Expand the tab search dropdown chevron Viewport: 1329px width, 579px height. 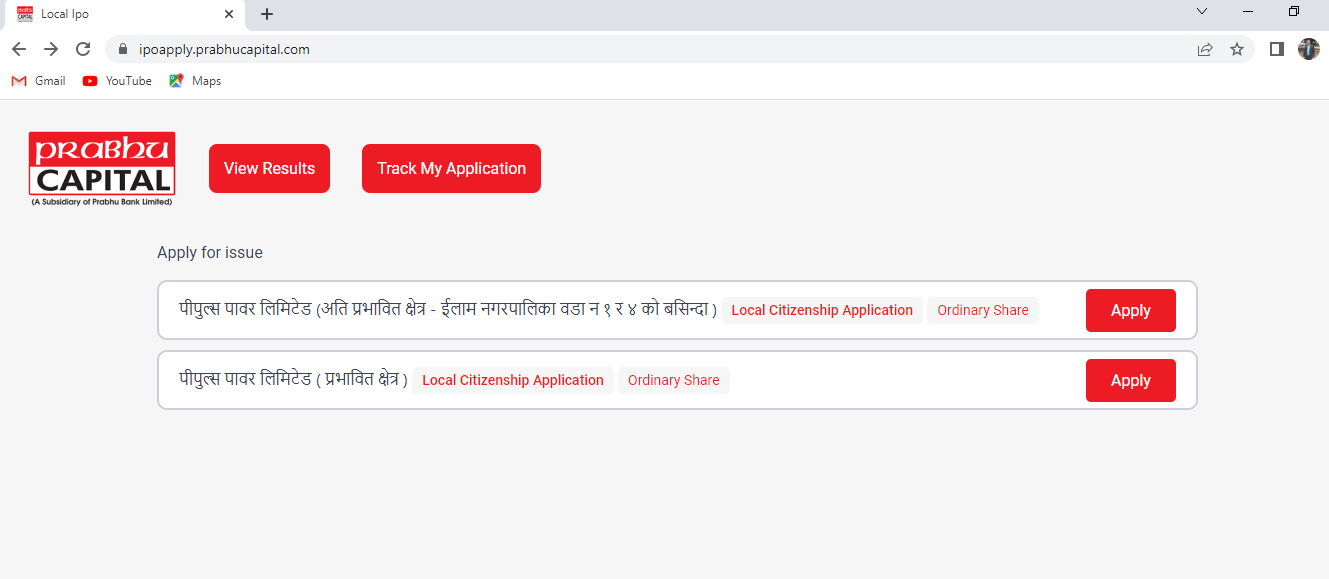pyautogui.click(x=1202, y=12)
